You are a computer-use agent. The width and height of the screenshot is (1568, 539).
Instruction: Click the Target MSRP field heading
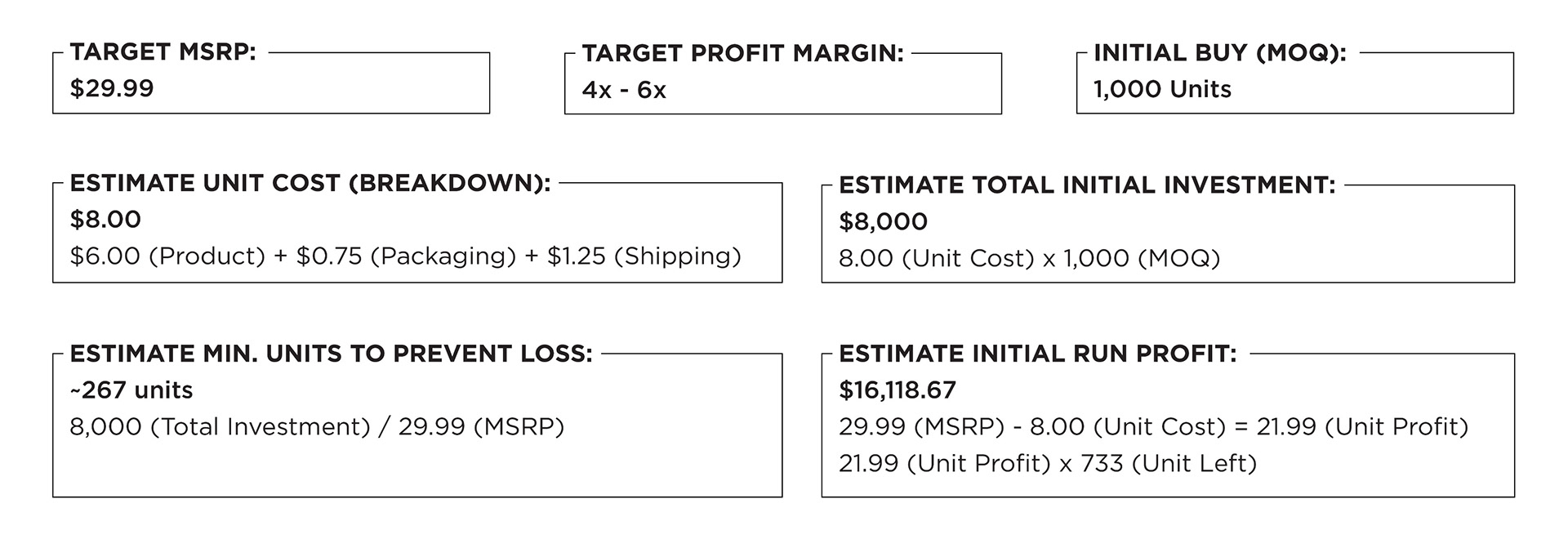163,52
